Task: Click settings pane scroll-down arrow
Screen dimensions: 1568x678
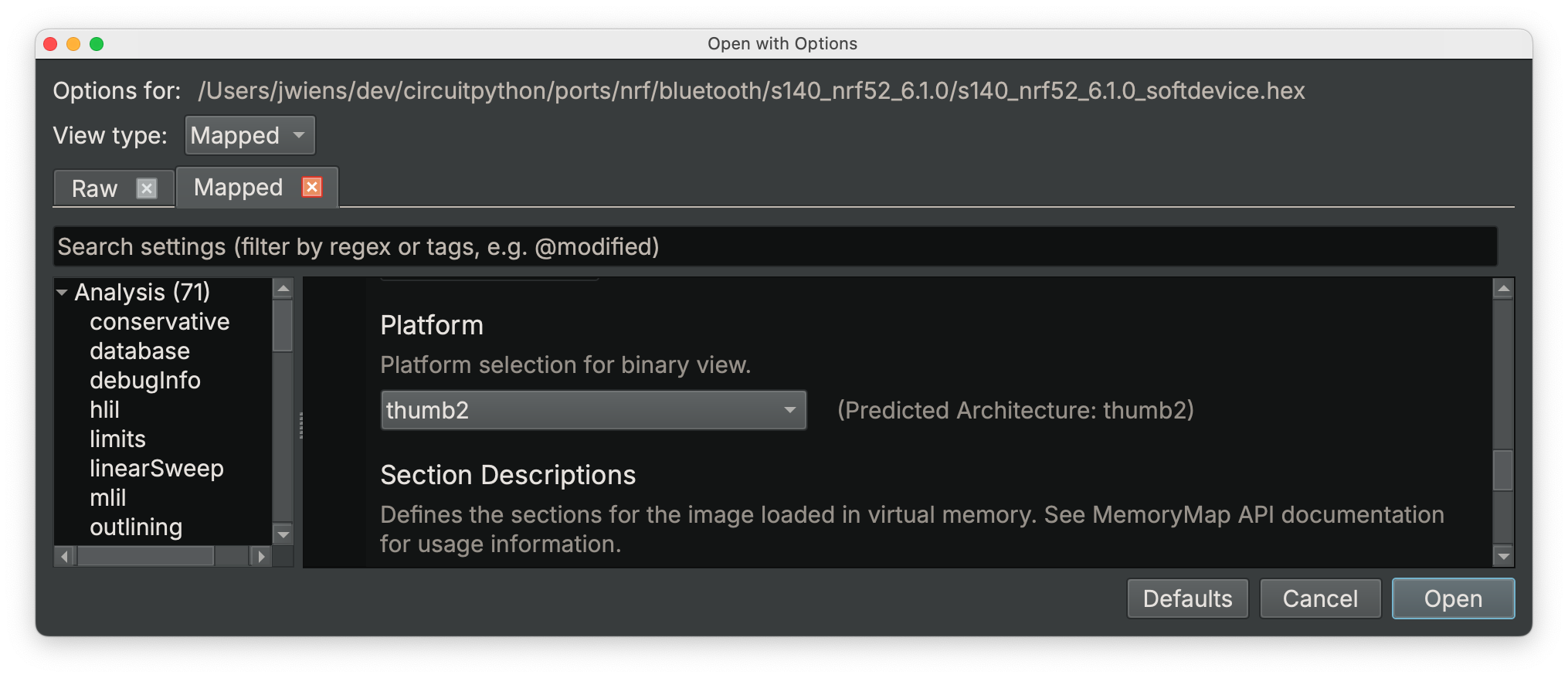Action: coord(1503,556)
